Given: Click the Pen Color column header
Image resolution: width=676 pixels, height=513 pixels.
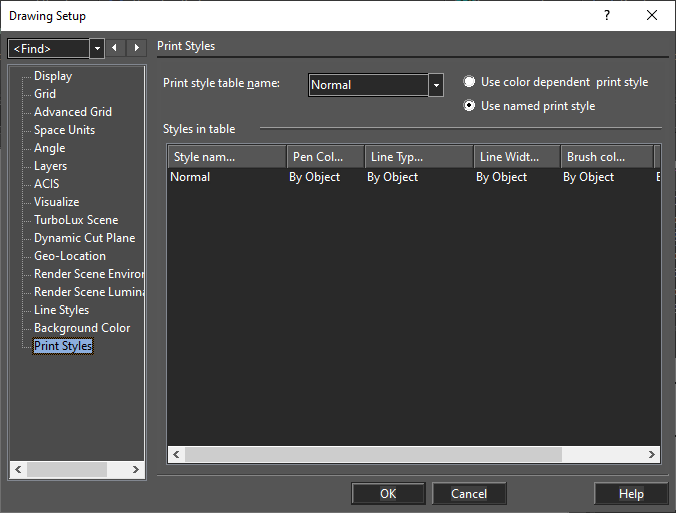Looking at the screenshot, I should (x=325, y=157).
